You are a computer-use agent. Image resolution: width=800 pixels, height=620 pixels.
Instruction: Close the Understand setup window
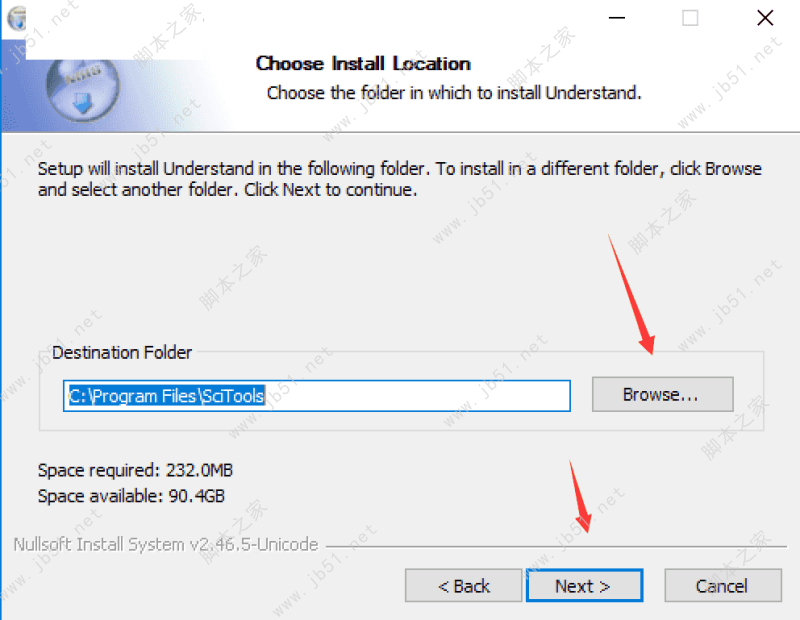764,18
